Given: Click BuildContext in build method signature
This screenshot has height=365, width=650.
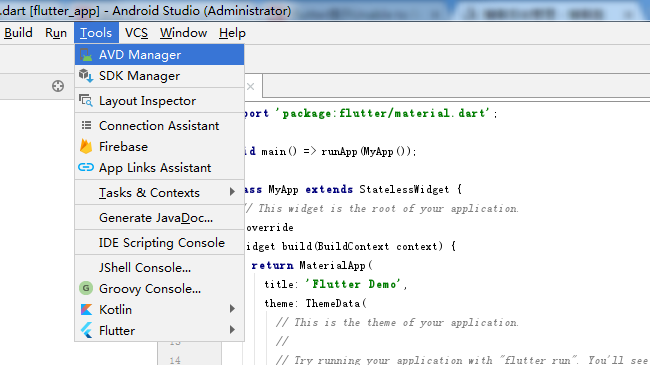Looking at the screenshot, I should tap(354, 246).
